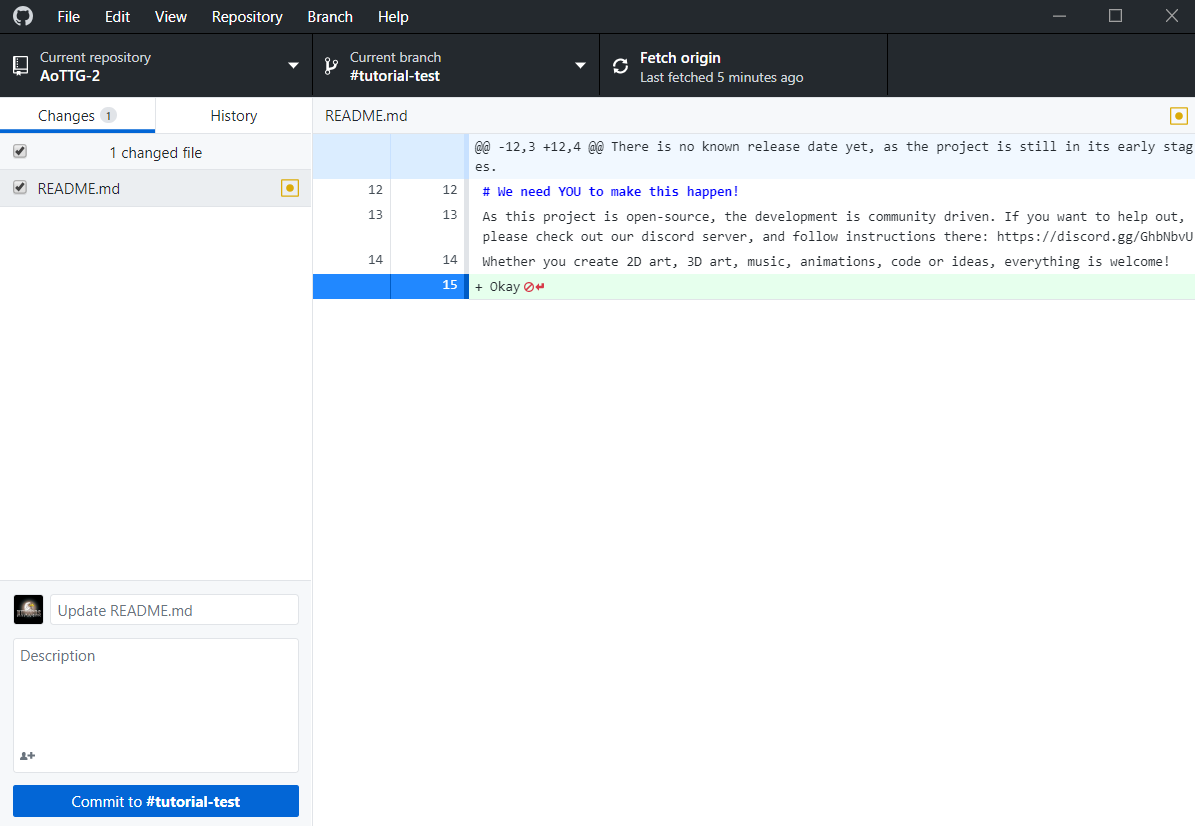Click the added 'Okay' line text
Image resolution: width=1195 pixels, height=826 pixels.
pyautogui.click(x=505, y=287)
